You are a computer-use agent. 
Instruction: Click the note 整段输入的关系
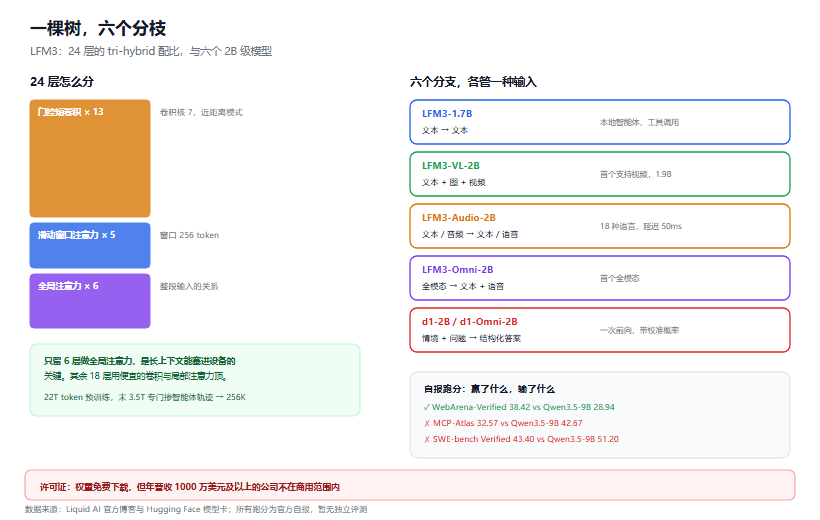[189, 287]
